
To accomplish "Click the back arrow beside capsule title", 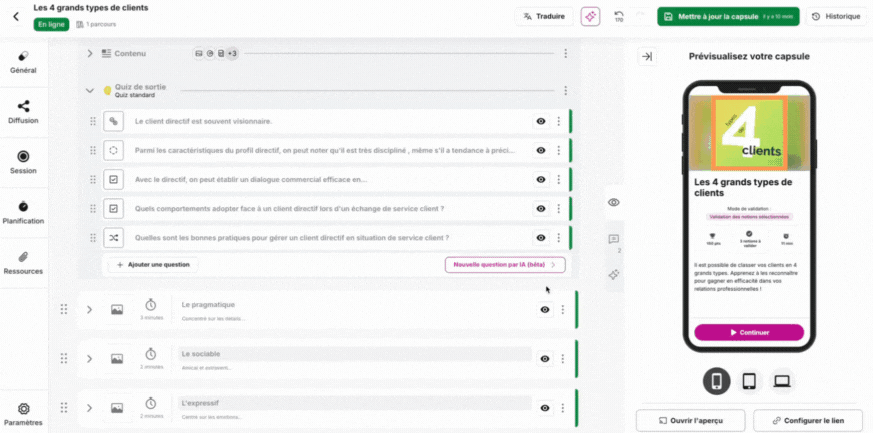I will point(15,16).
